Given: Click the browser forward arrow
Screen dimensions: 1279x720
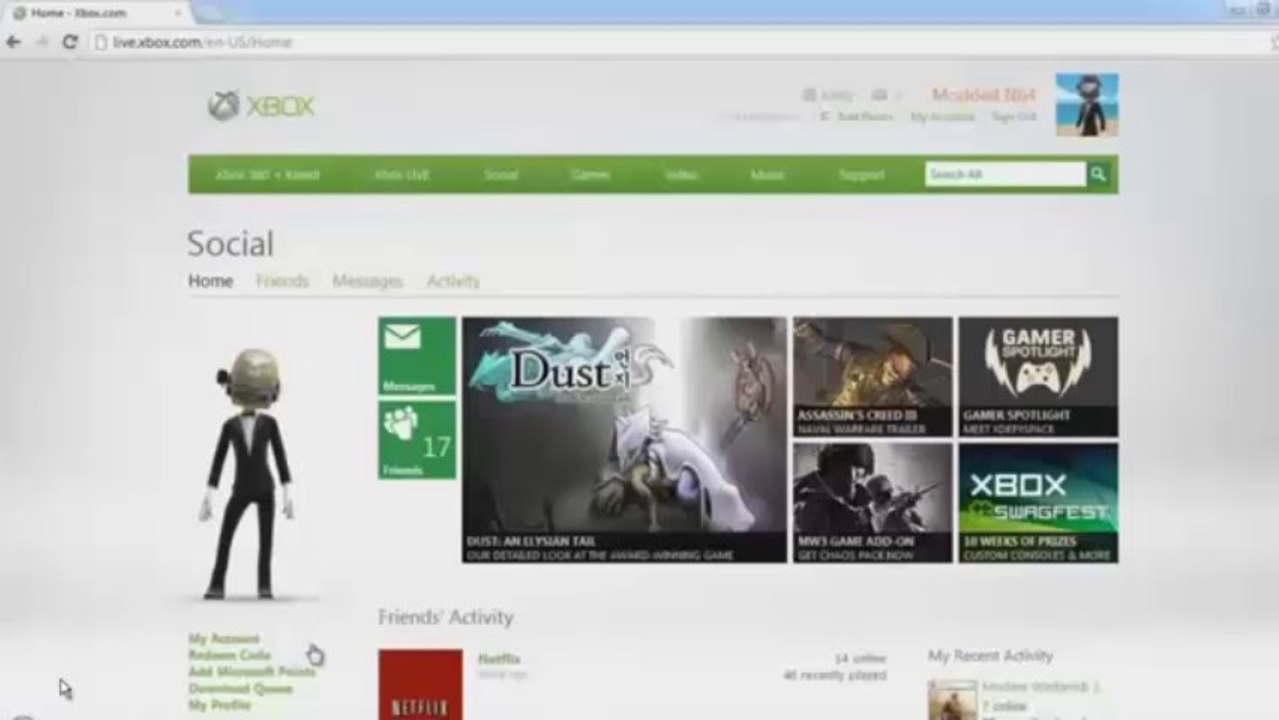Looking at the screenshot, I should (42, 42).
